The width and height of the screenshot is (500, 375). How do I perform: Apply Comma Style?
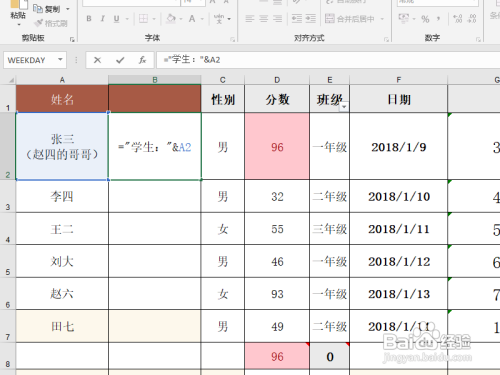[x=438, y=19]
